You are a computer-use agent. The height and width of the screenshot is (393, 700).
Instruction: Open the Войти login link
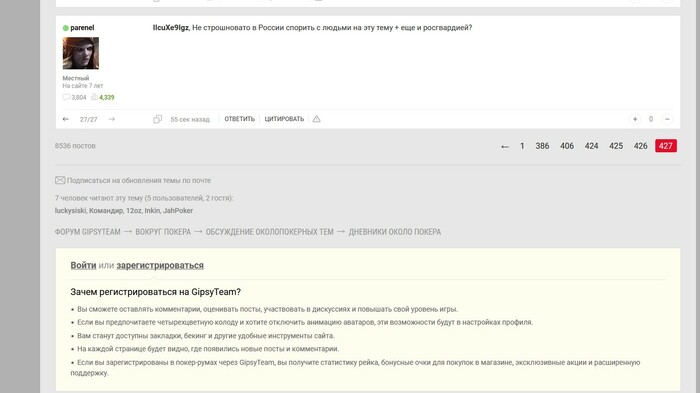tap(83, 265)
